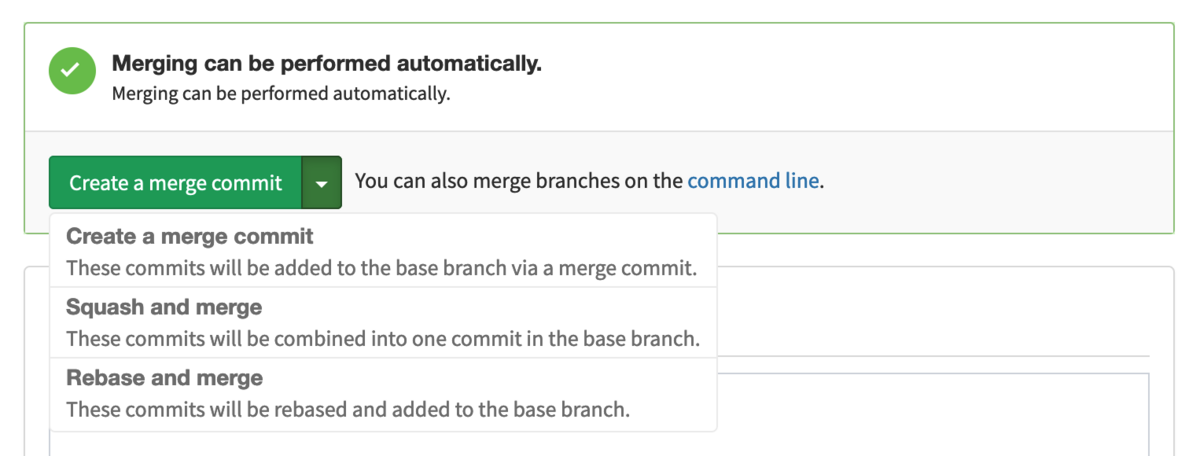1200x456 pixels.
Task: Click the green-bordered merge status box
Action: 599,128
